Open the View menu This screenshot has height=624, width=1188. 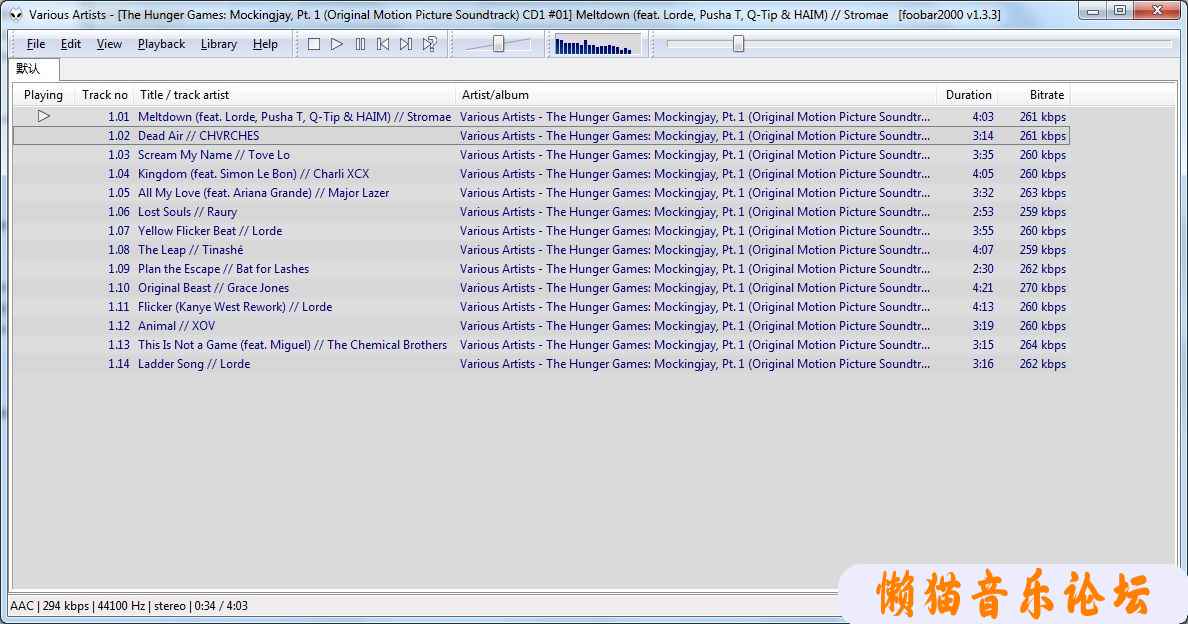coord(109,44)
